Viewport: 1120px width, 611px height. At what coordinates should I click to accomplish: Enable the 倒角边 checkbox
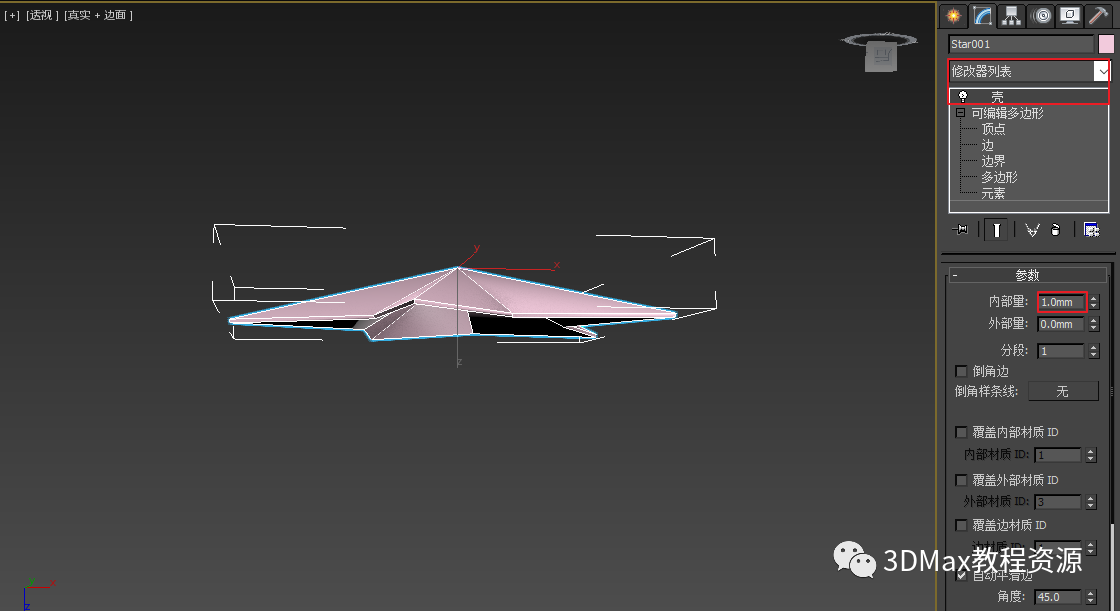(962, 371)
